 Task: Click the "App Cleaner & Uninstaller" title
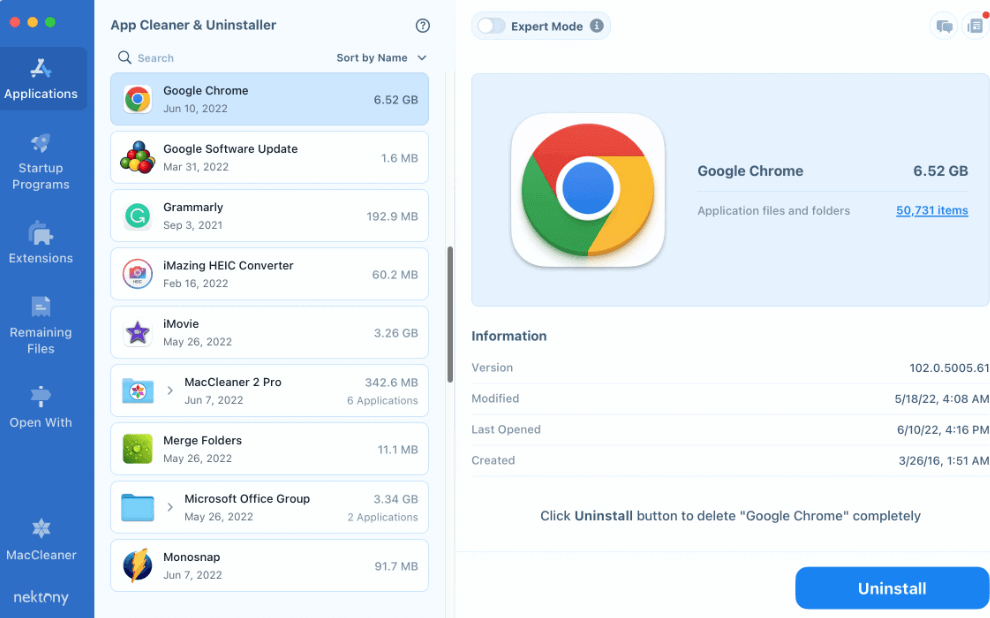[193, 25]
